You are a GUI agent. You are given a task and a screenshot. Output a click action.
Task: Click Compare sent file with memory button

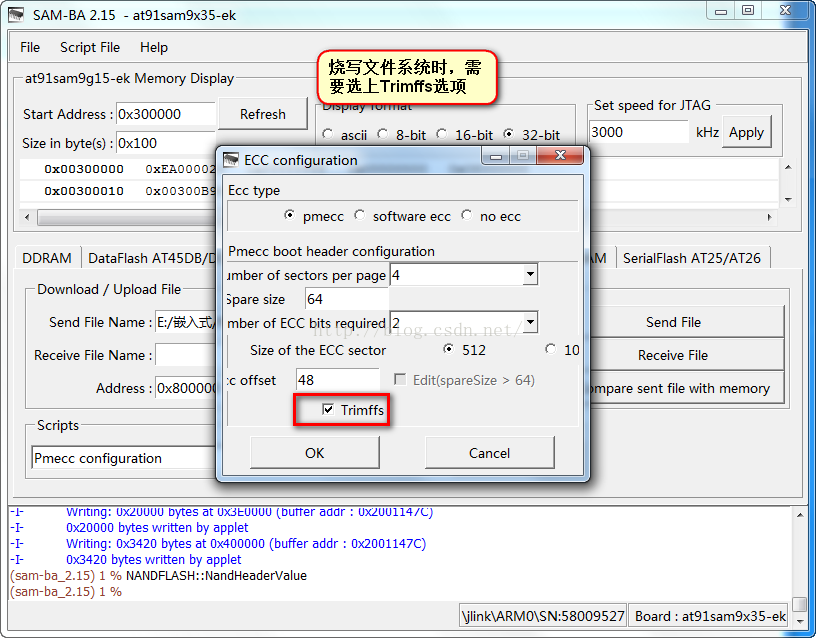click(686, 388)
